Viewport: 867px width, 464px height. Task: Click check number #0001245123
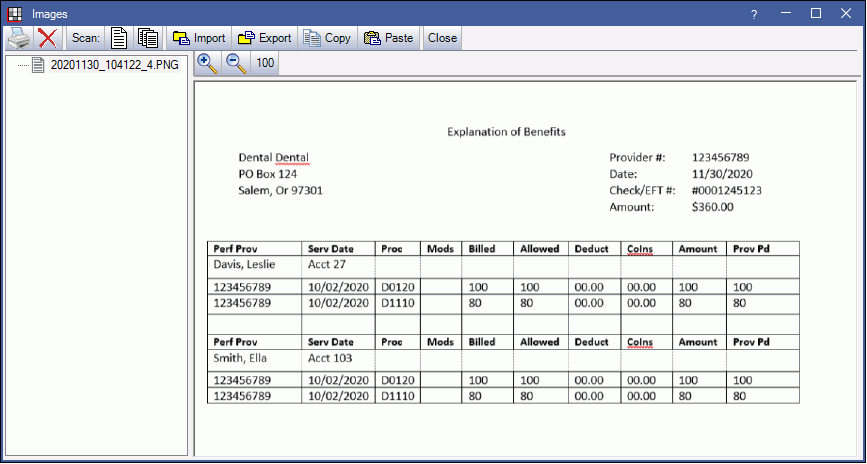[x=727, y=191]
